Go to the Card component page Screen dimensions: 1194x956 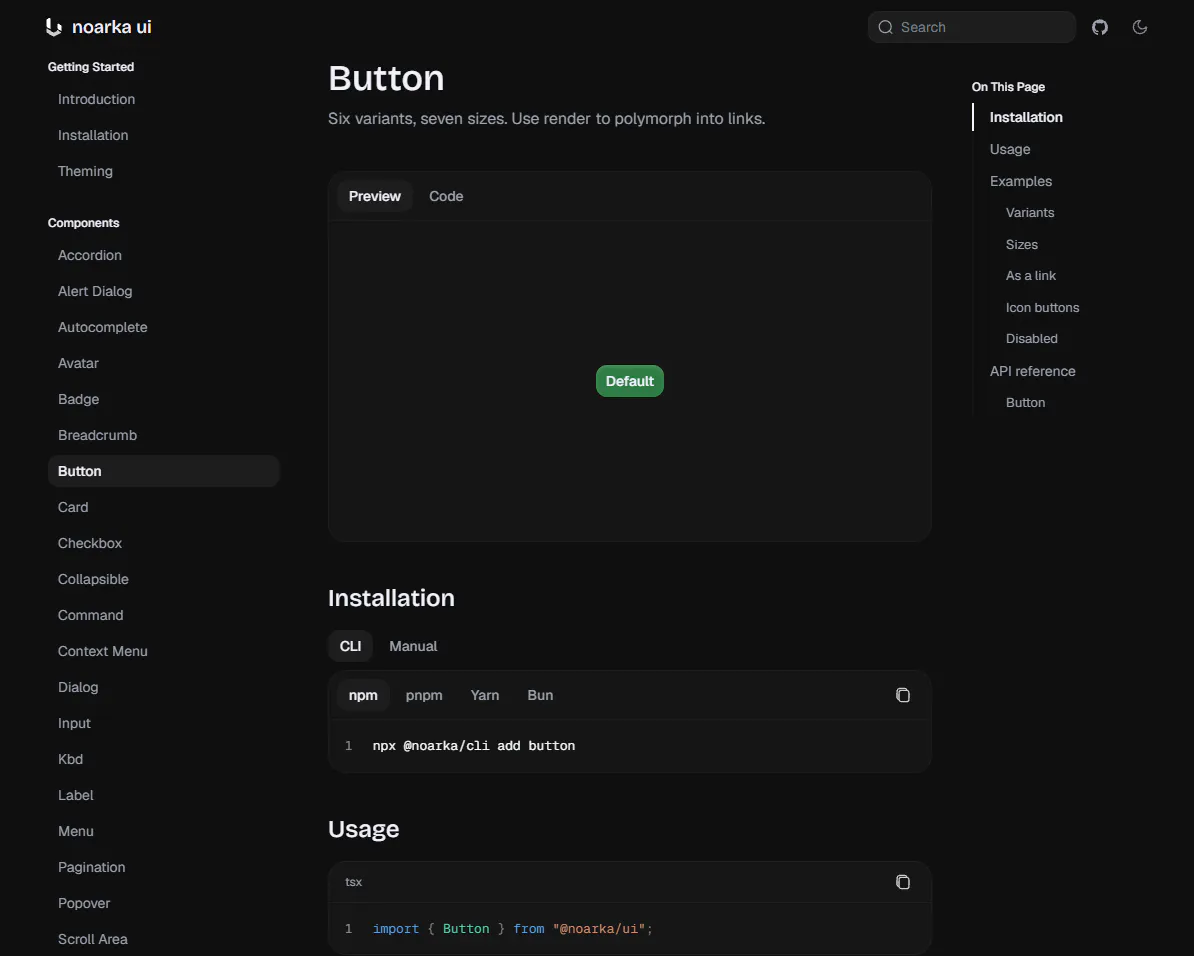(73, 507)
